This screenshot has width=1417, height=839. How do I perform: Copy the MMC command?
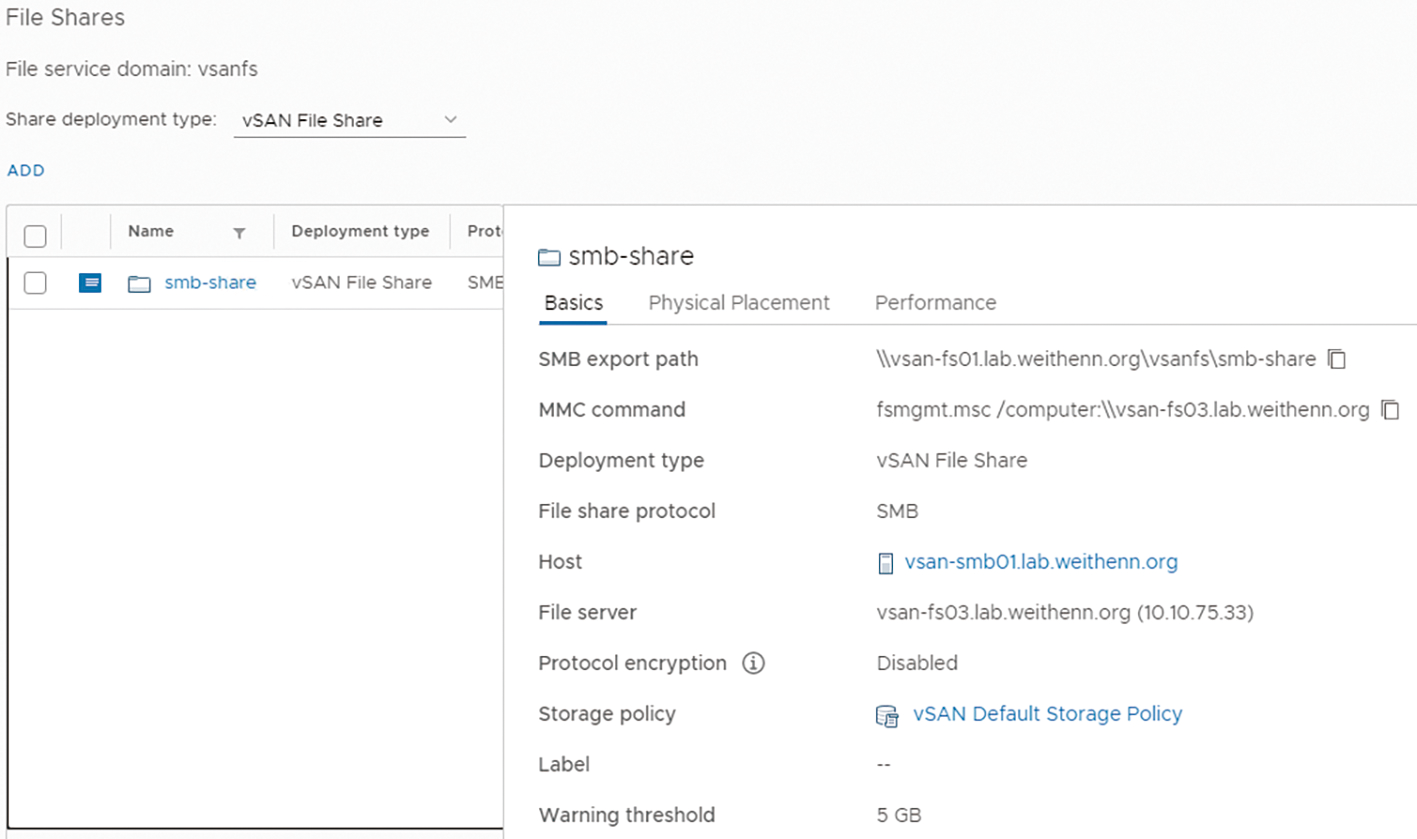coord(1389,410)
